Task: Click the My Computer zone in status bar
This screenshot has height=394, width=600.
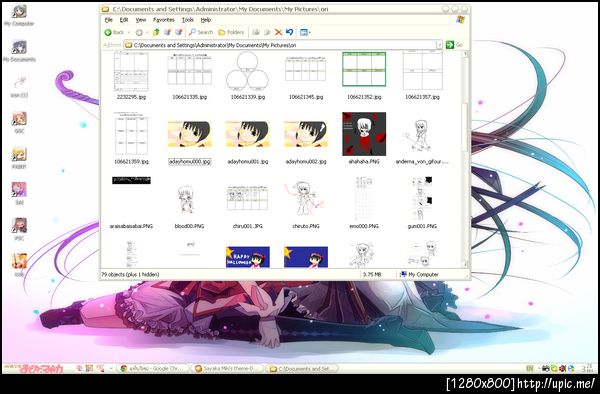Action: click(x=419, y=274)
